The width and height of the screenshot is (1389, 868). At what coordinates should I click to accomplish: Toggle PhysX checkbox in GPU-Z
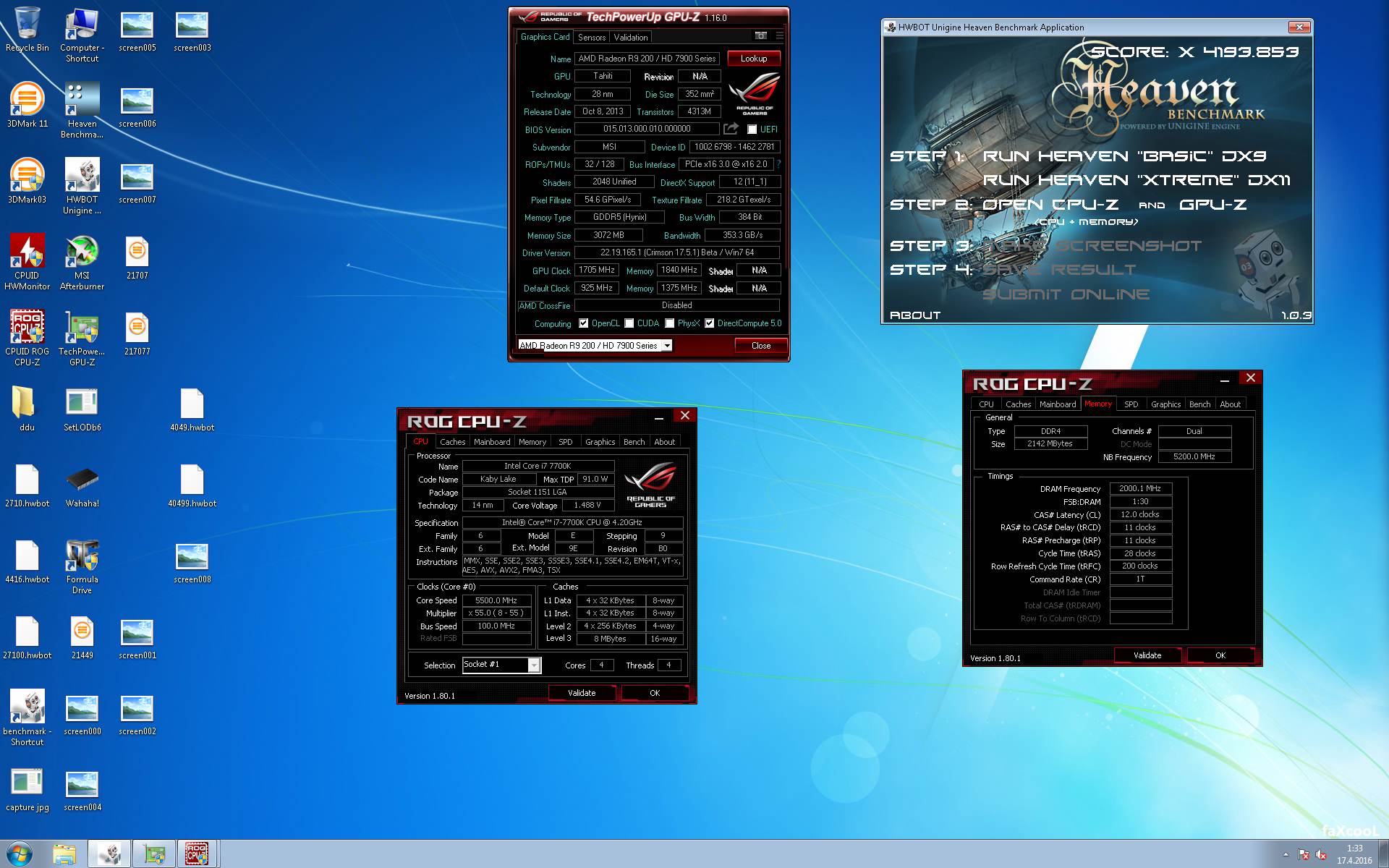670,323
